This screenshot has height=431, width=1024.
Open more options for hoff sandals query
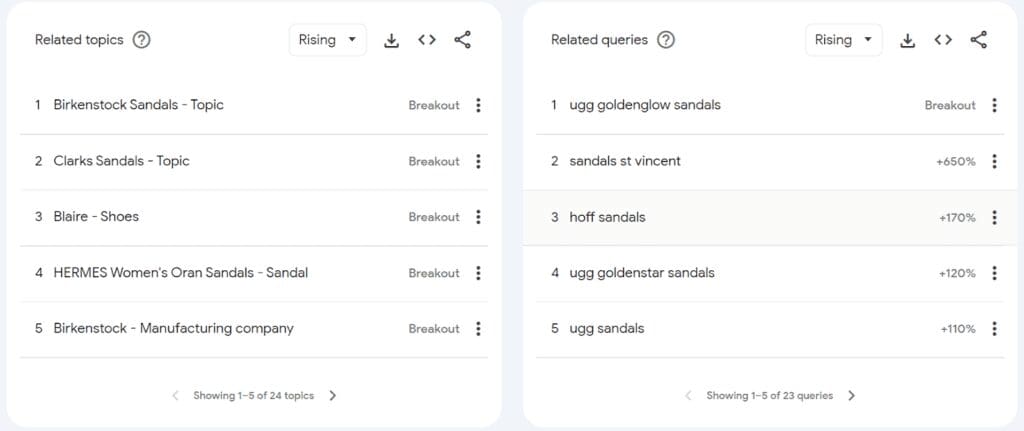[x=994, y=217]
